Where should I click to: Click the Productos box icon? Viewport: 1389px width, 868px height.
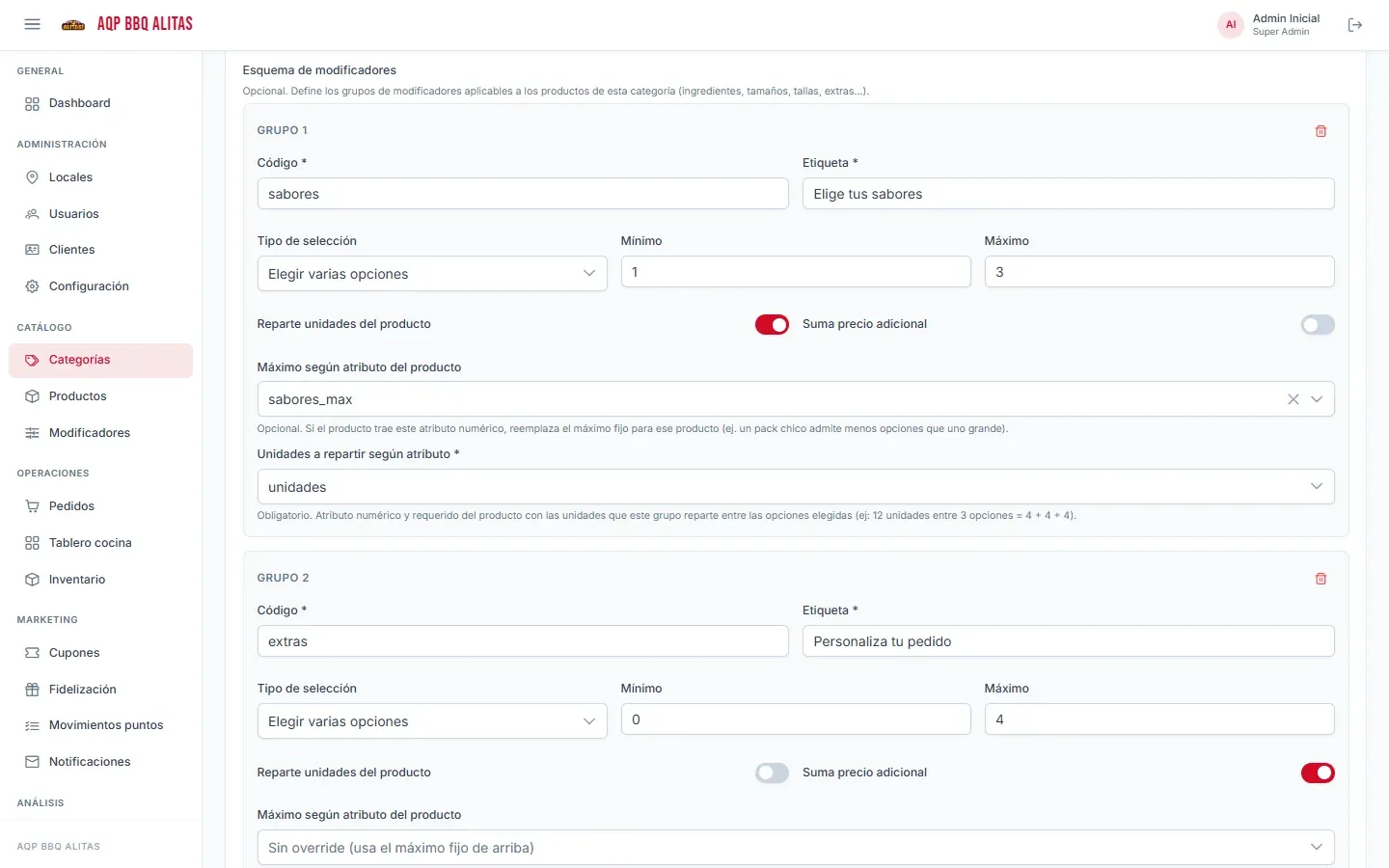click(32, 396)
